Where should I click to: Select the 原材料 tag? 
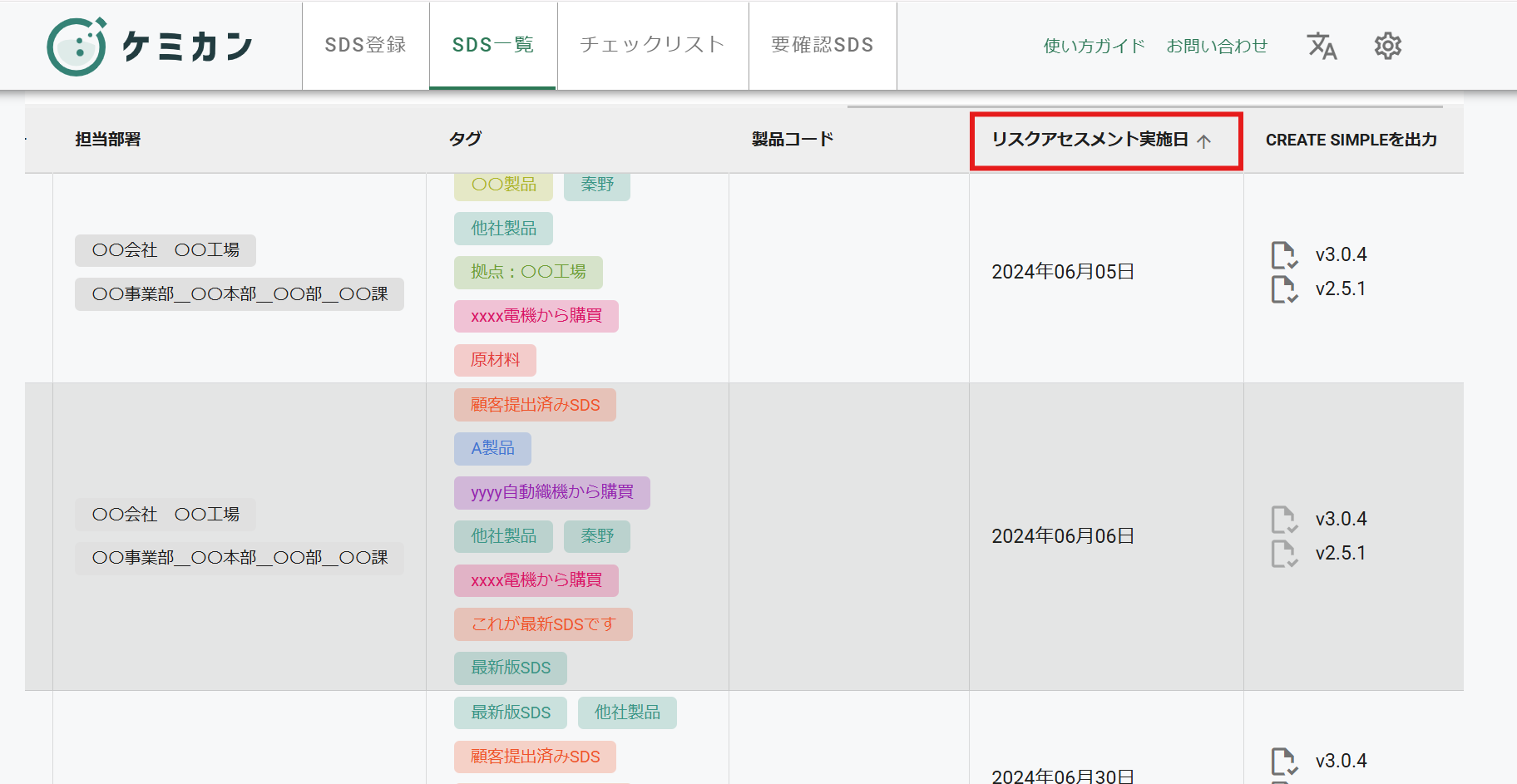click(x=495, y=360)
